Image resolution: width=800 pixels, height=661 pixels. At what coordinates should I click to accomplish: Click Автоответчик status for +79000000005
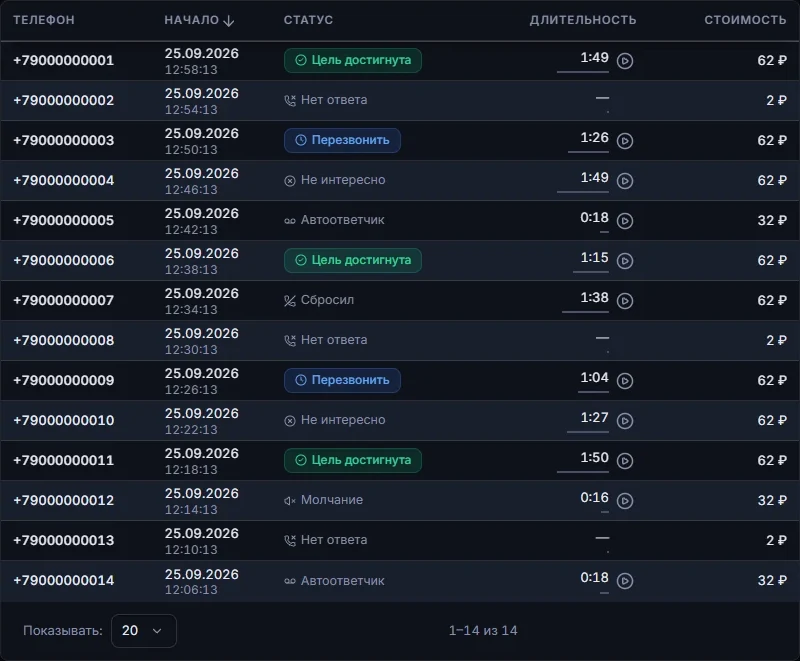(334, 220)
